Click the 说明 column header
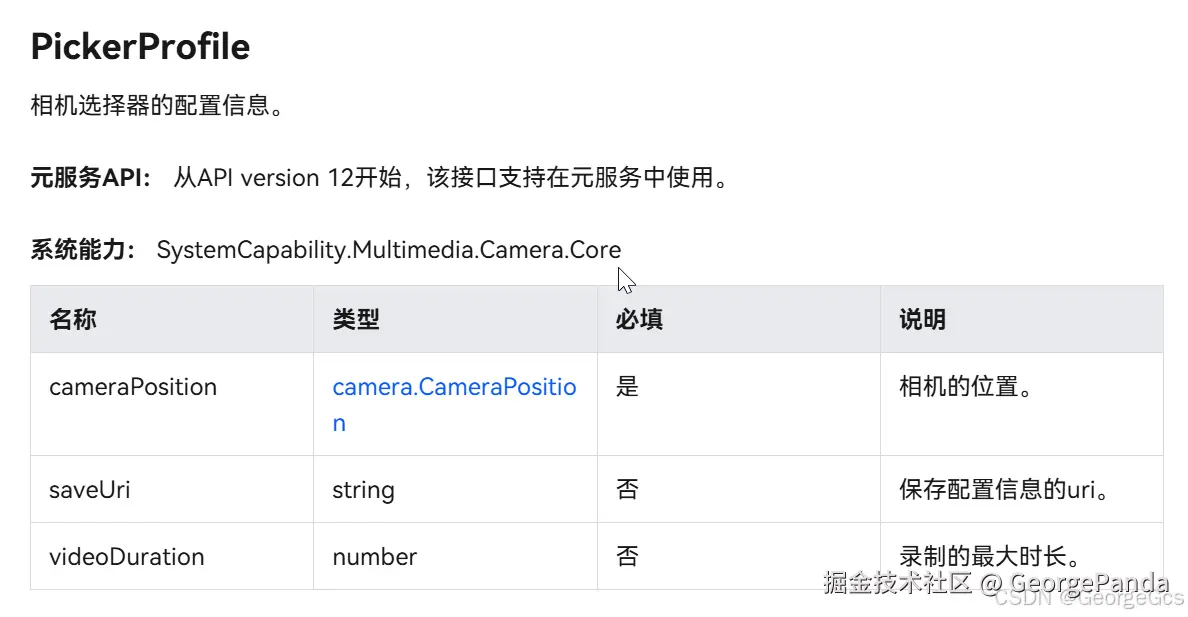The height and width of the screenshot is (617, 1188). pos(922,319)
